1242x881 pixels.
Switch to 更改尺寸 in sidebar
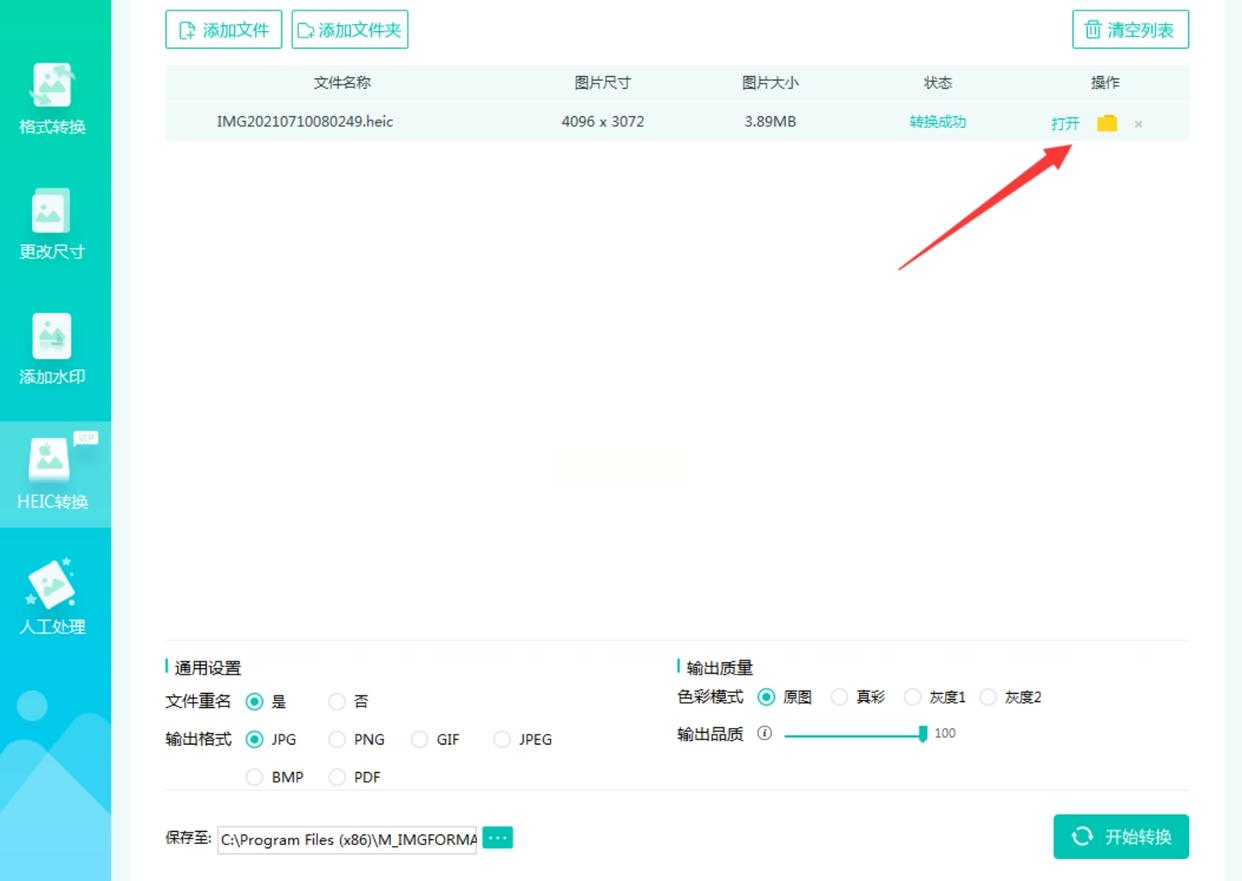[x=52, y=224]
